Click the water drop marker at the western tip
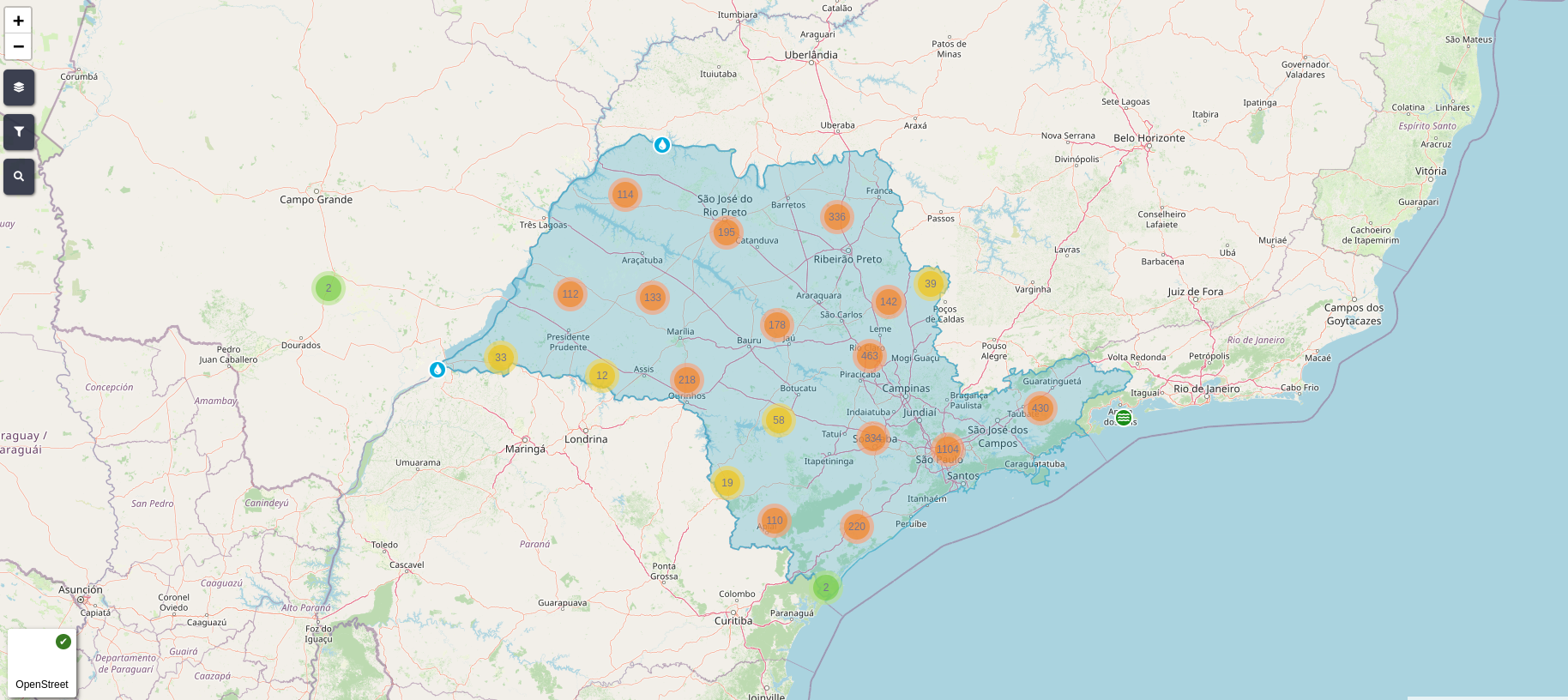 pos(437,370)
